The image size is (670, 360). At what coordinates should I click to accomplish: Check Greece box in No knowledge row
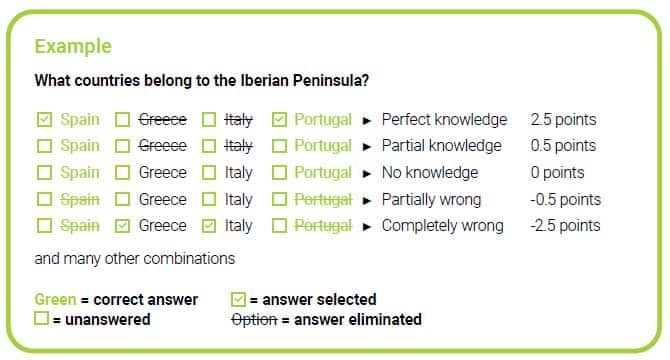(122, 173)
